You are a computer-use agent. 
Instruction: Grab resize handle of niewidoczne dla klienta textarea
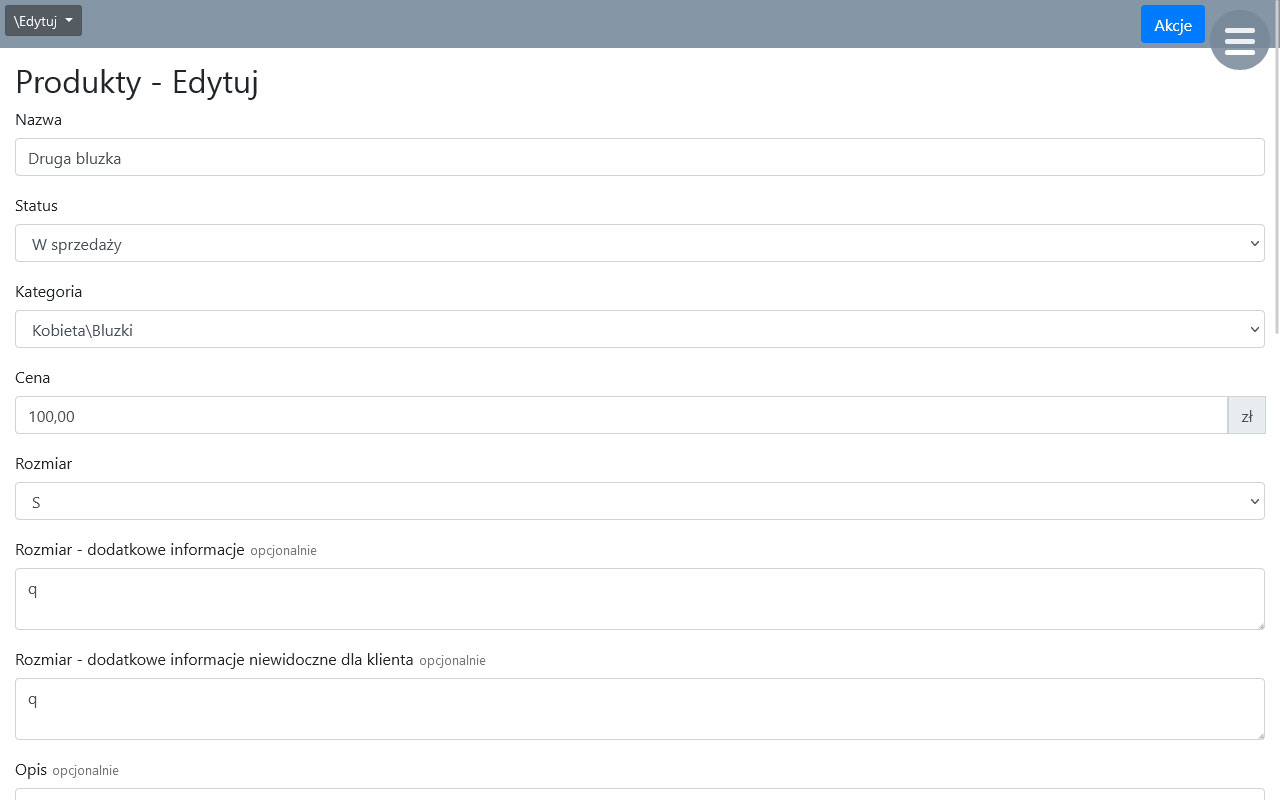[x=1259, y=734]
